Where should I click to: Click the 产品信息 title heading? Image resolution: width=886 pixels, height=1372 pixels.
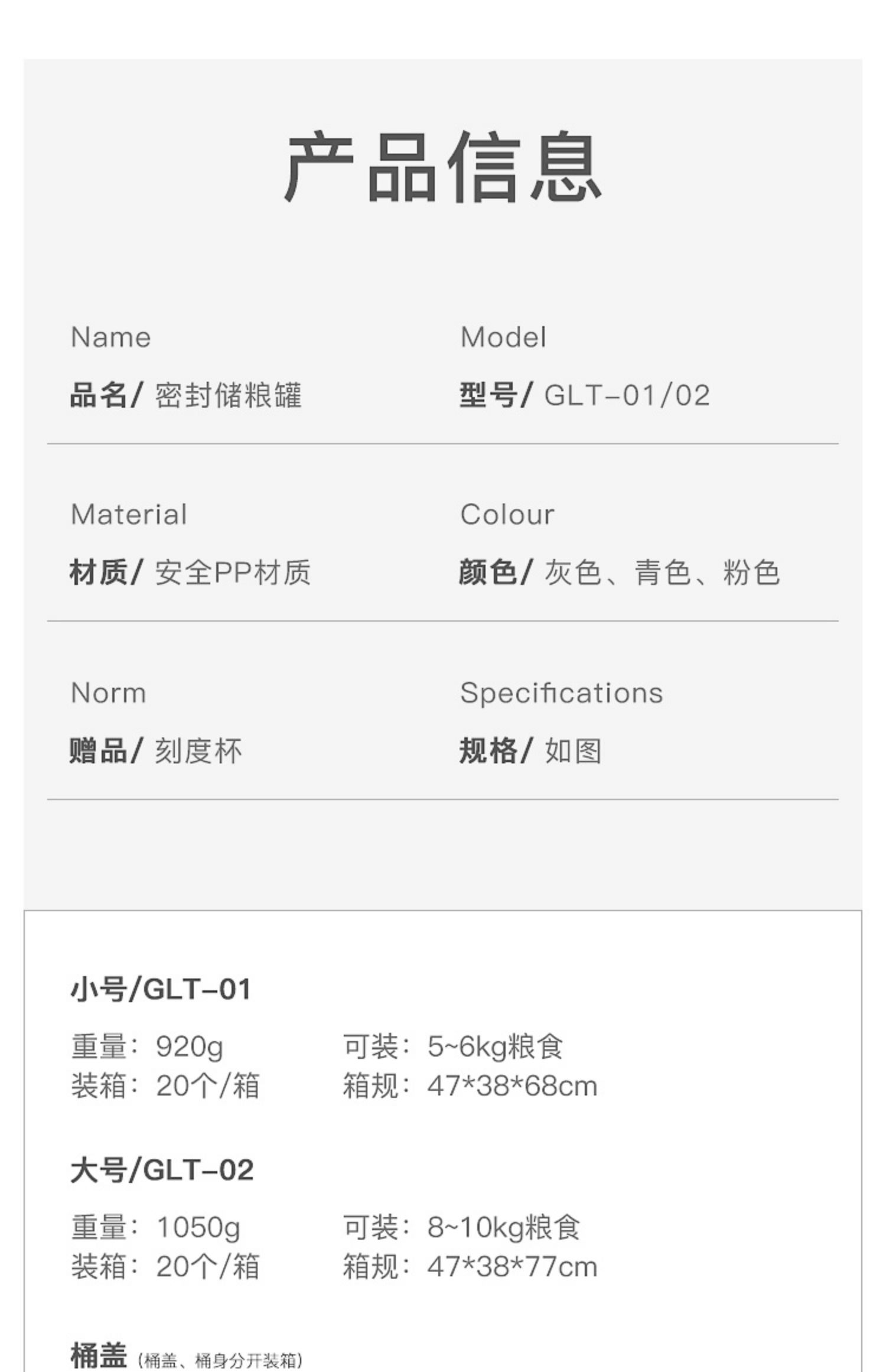[x=443, y=167]
